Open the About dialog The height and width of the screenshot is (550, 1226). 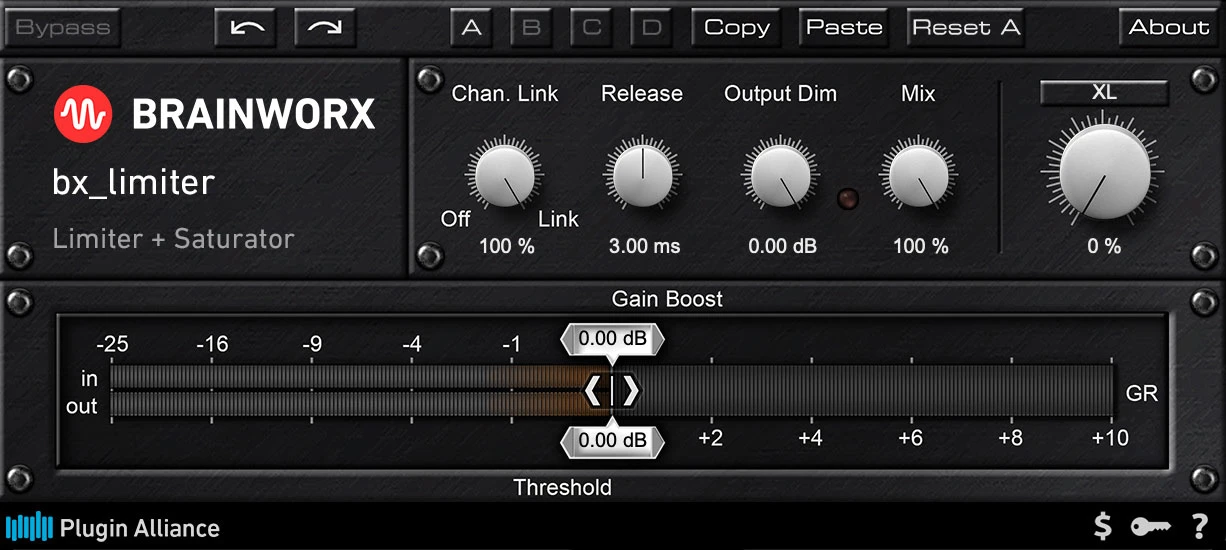tap(1168, 28)
